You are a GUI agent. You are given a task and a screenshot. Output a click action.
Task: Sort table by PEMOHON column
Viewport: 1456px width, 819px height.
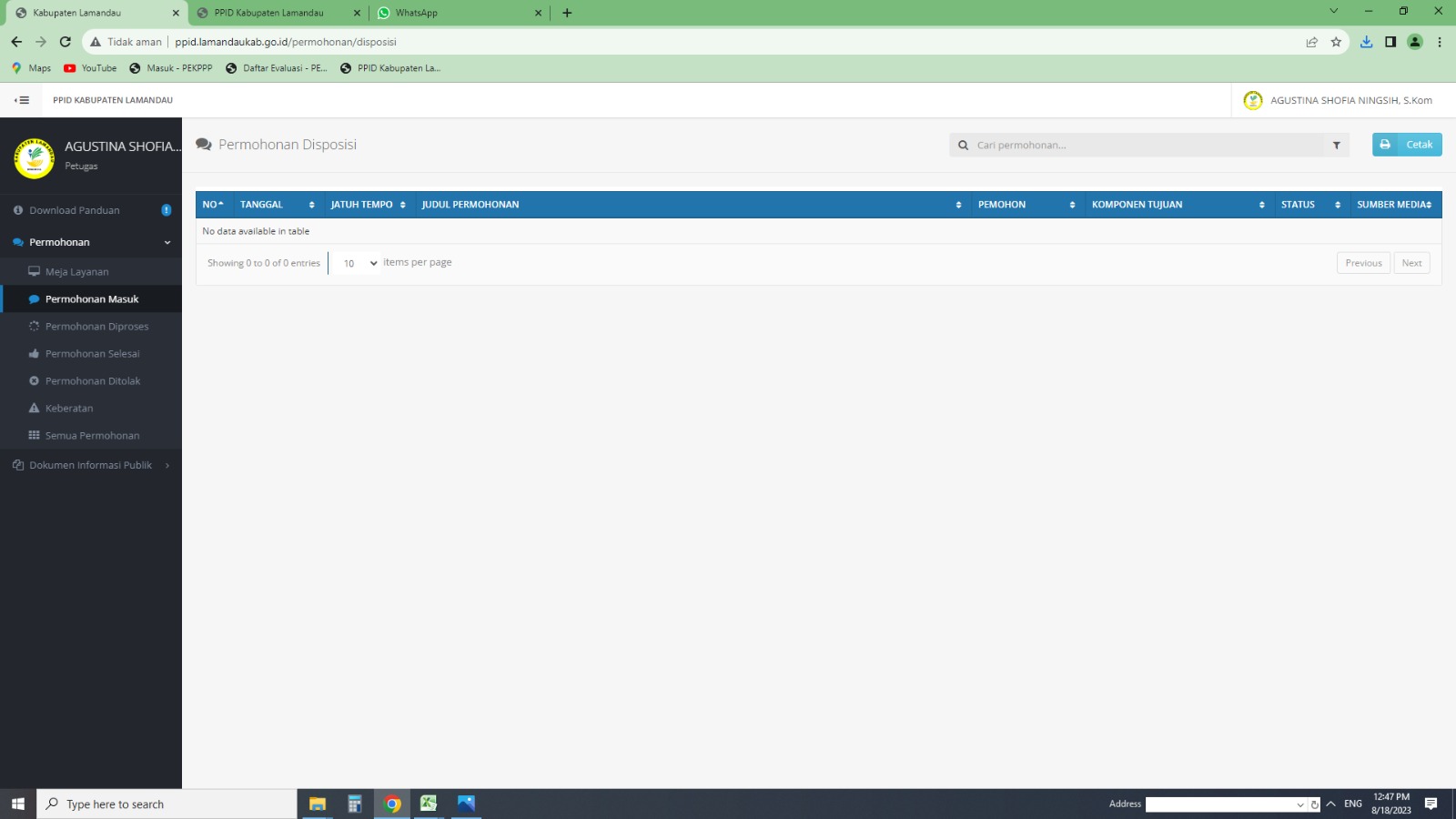[1027, 205]
